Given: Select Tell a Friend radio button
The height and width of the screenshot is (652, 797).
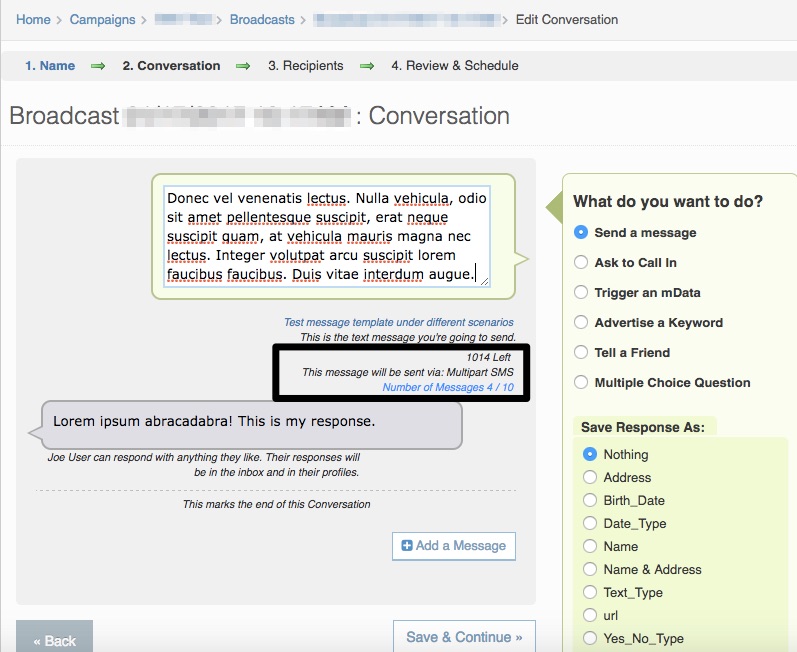Looking at the screenshot, I should [581, 352].
